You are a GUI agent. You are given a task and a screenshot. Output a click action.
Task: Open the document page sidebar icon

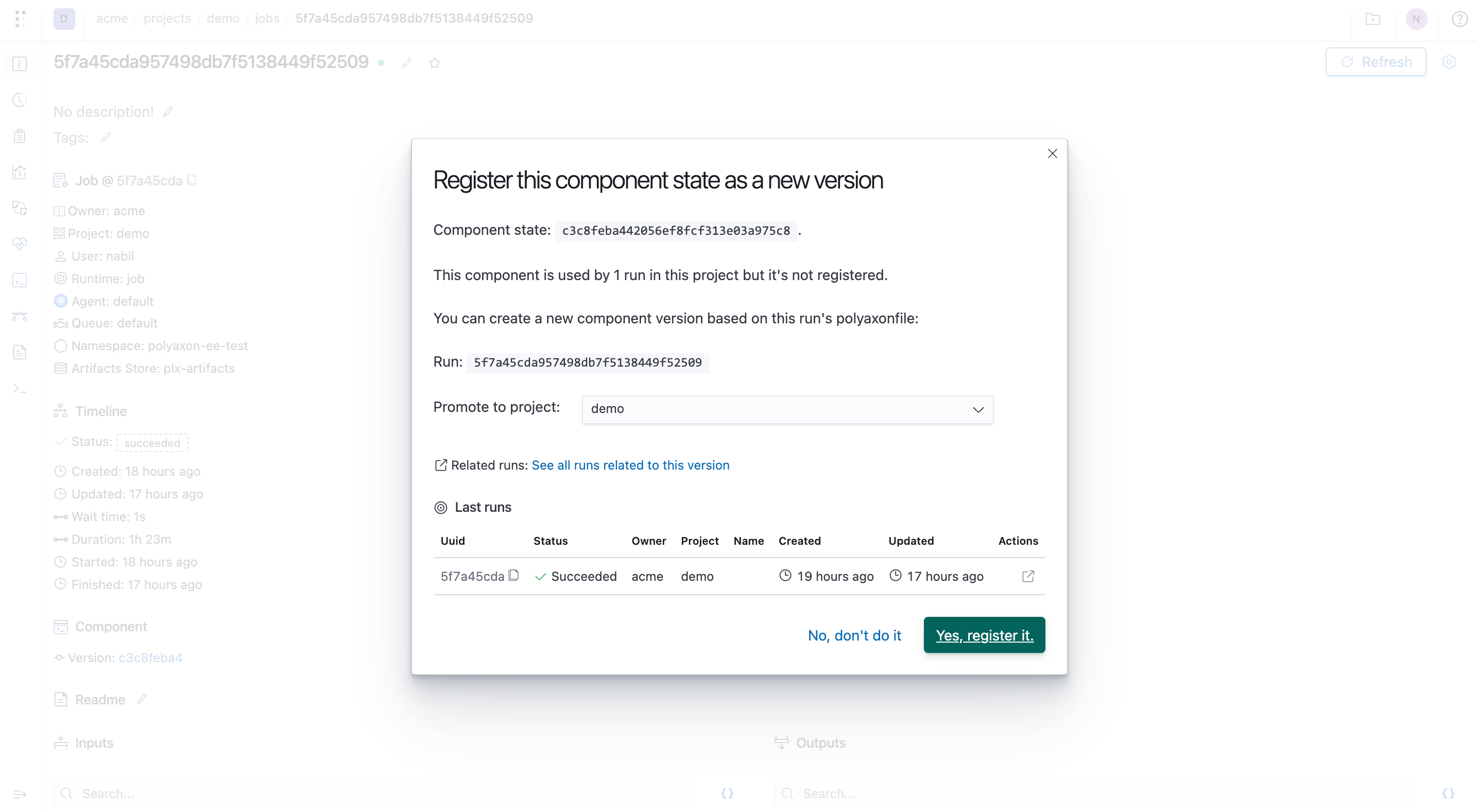(x=20, y=352)
